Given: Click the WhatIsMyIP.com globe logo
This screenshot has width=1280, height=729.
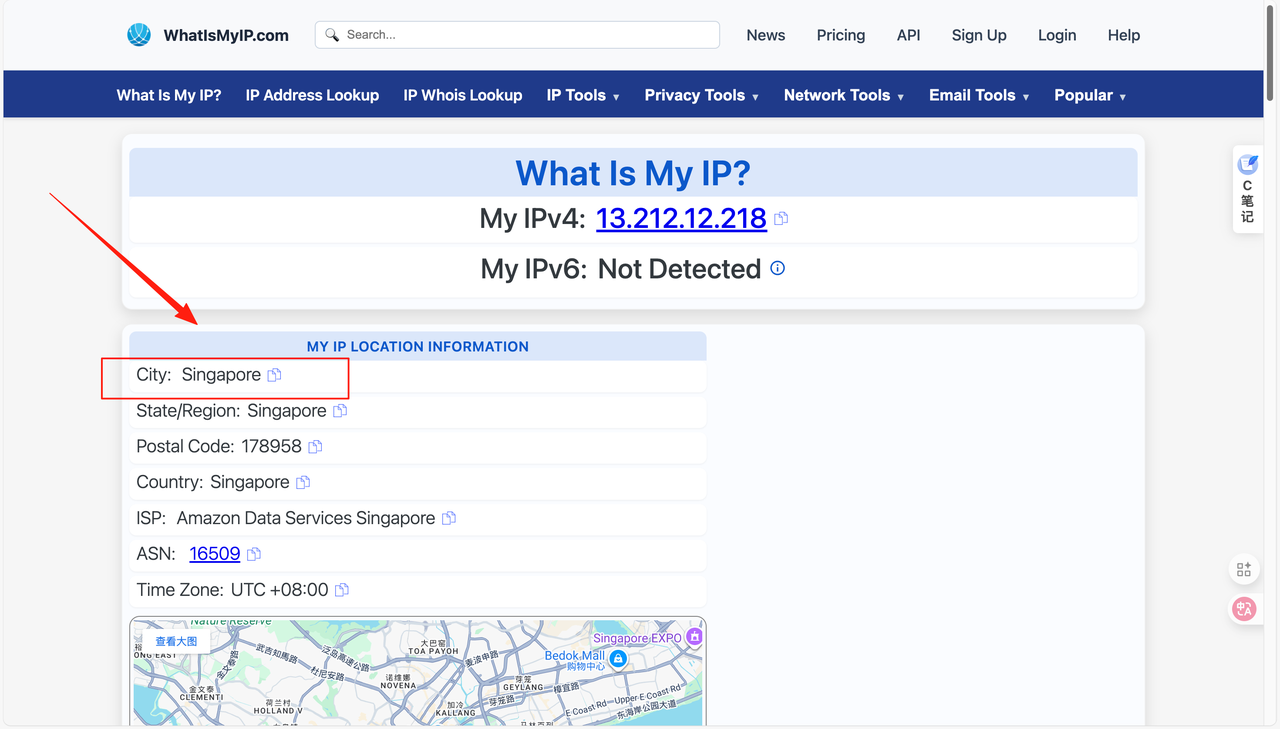Looking at the screenshot, I should pos(139,35).
